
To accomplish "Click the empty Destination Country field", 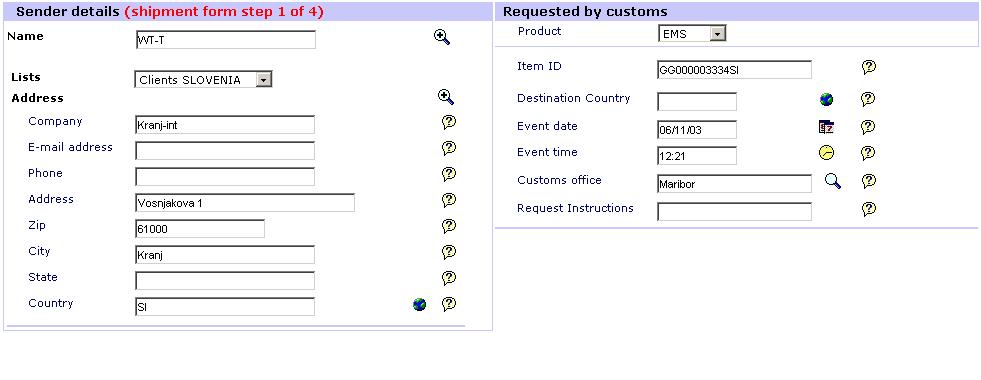I will tap(697, 101).
